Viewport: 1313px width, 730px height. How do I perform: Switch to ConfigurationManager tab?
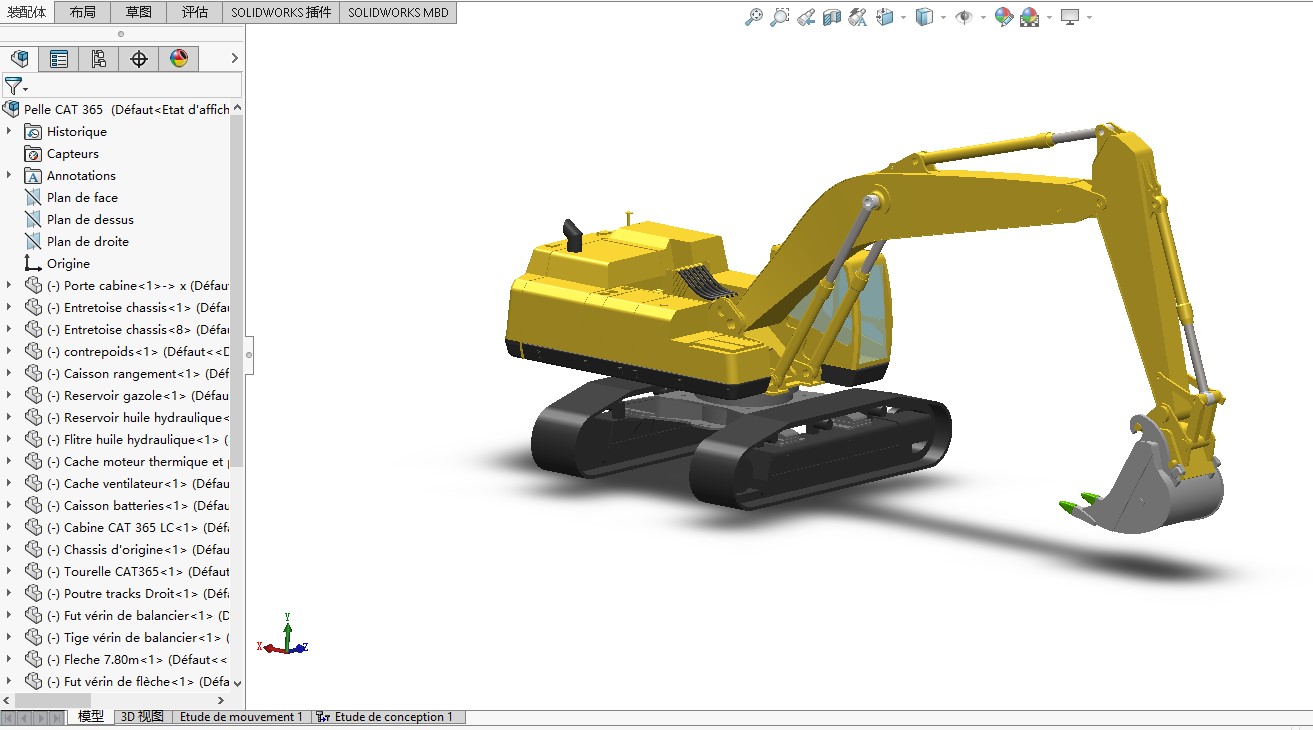click(98, 59)
